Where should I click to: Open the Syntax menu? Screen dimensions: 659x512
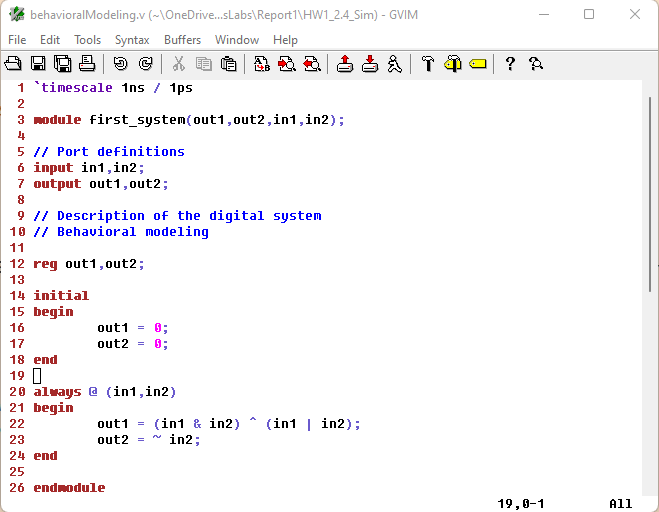pyautogui.click(x=132, y=40)
